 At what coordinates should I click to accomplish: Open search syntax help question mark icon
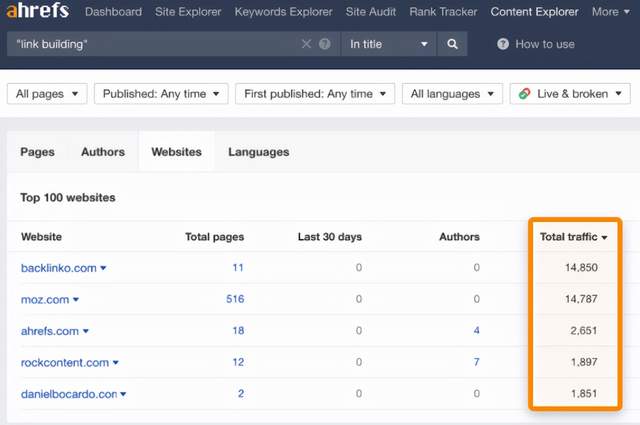tap(324, 44)
